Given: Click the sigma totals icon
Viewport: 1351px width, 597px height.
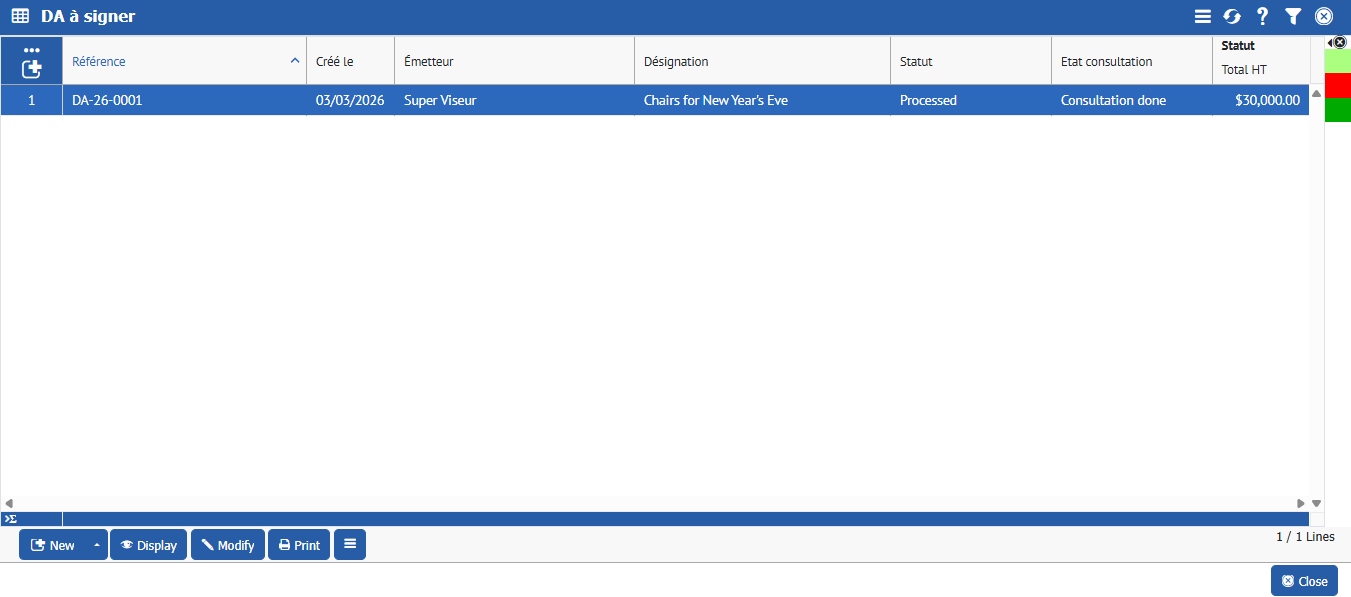Looking at the screenshot, I should click(10, 519).
